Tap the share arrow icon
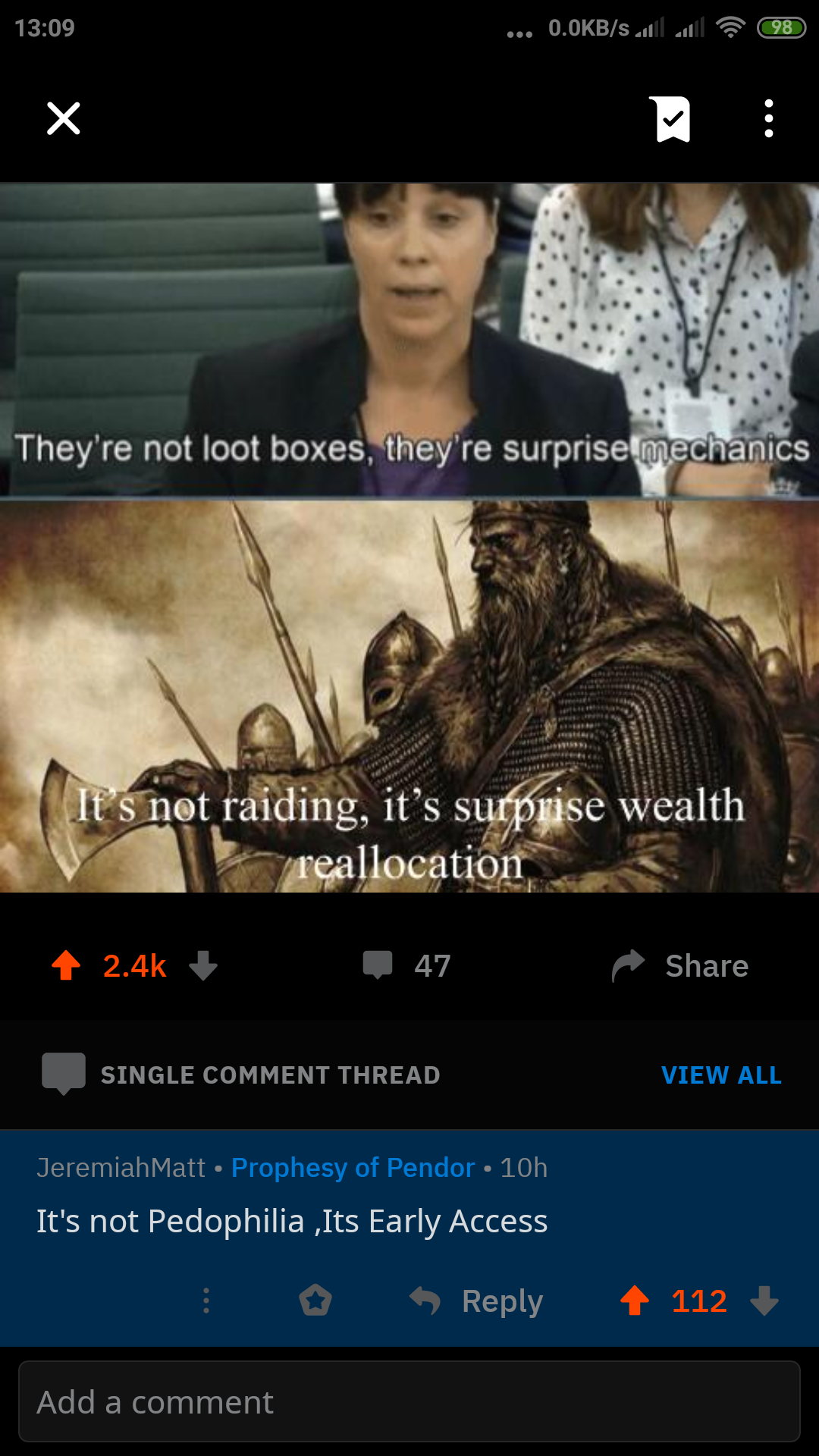This screenshot has width=819, height=1456. [x=629, y=965]
